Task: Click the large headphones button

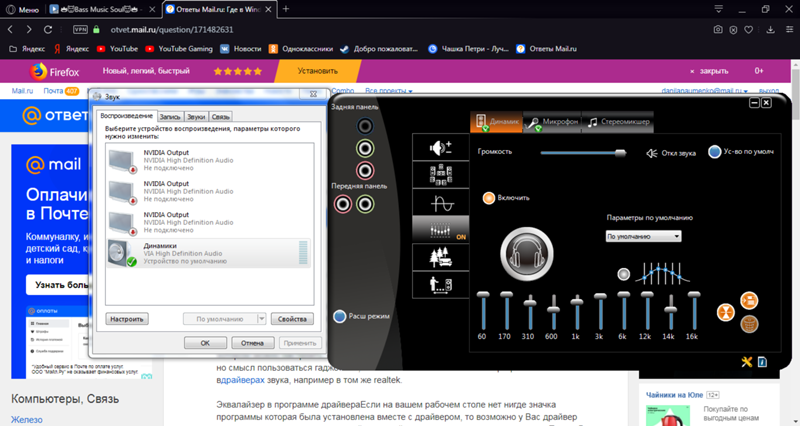Action: 527,254
